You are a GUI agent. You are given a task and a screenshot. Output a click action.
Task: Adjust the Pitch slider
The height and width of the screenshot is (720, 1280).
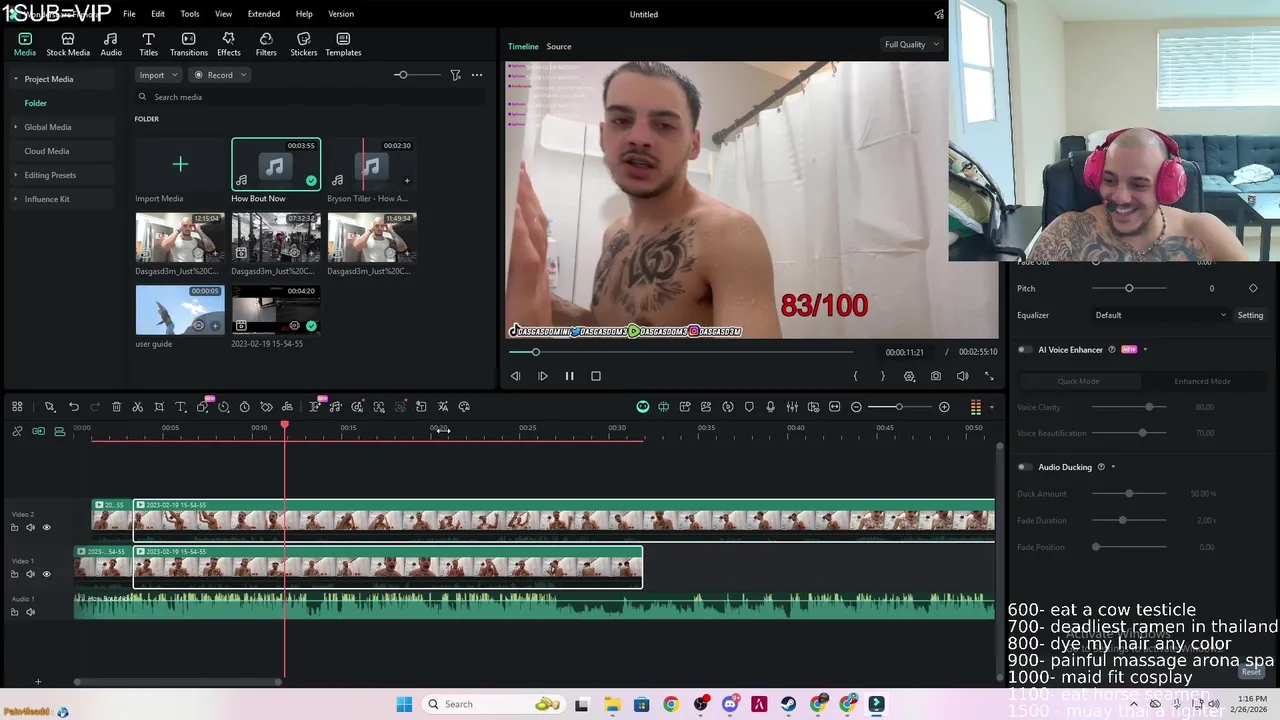click(1129, 288)
